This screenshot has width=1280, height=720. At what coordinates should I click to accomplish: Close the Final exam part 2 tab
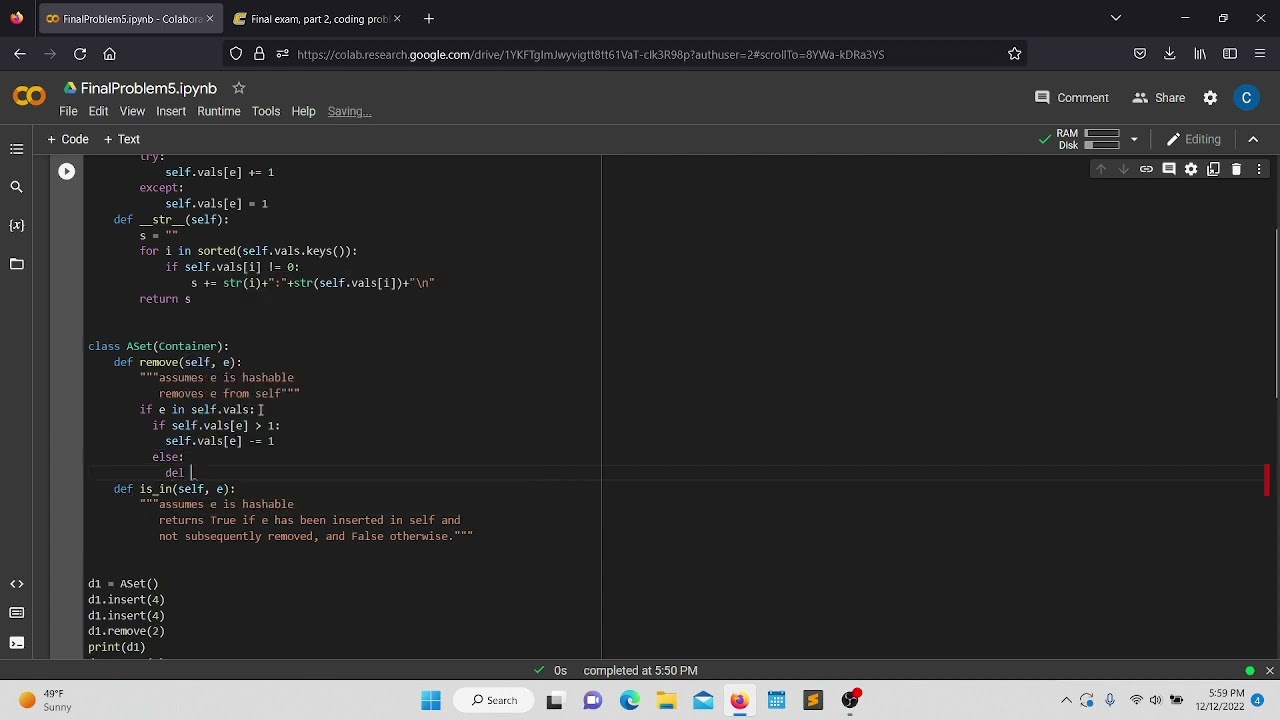click(397, 19)
